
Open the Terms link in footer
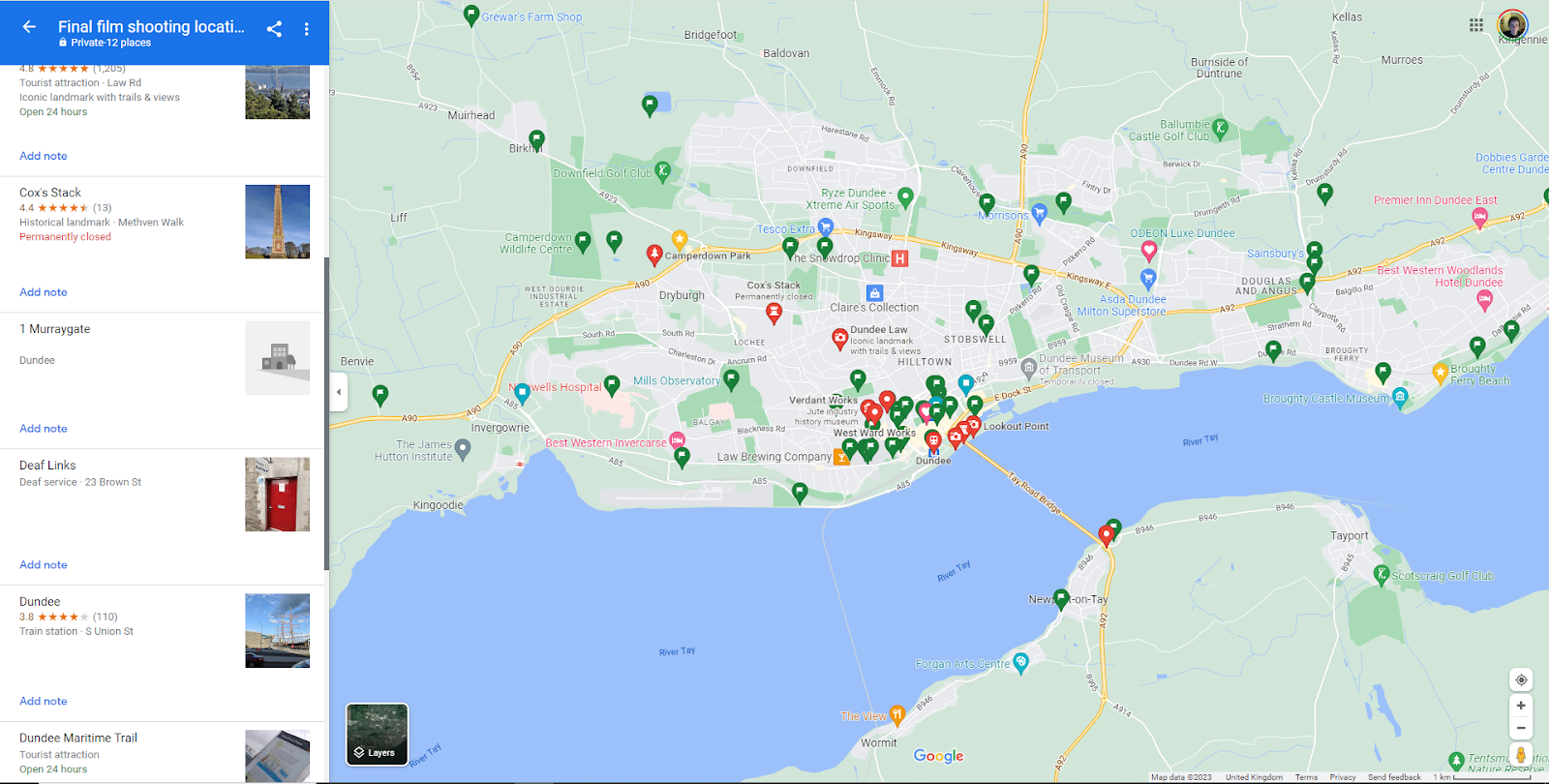click(1307, 777)
